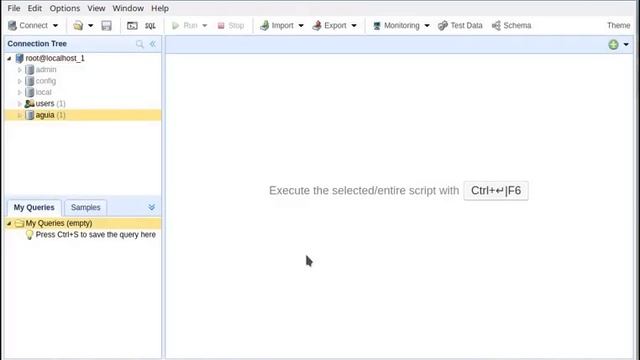Click the Theme option
This screenshot has height=360, width=640.
point(618,25)
